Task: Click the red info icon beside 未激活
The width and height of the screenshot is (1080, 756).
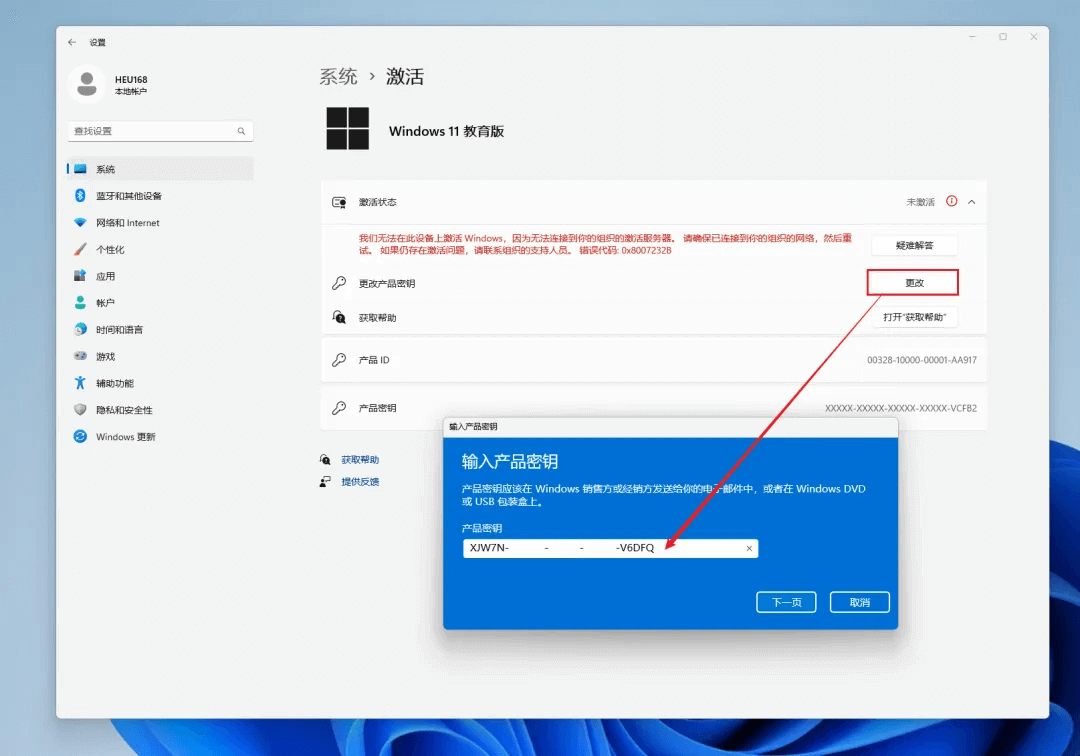Action: [951, 201]
